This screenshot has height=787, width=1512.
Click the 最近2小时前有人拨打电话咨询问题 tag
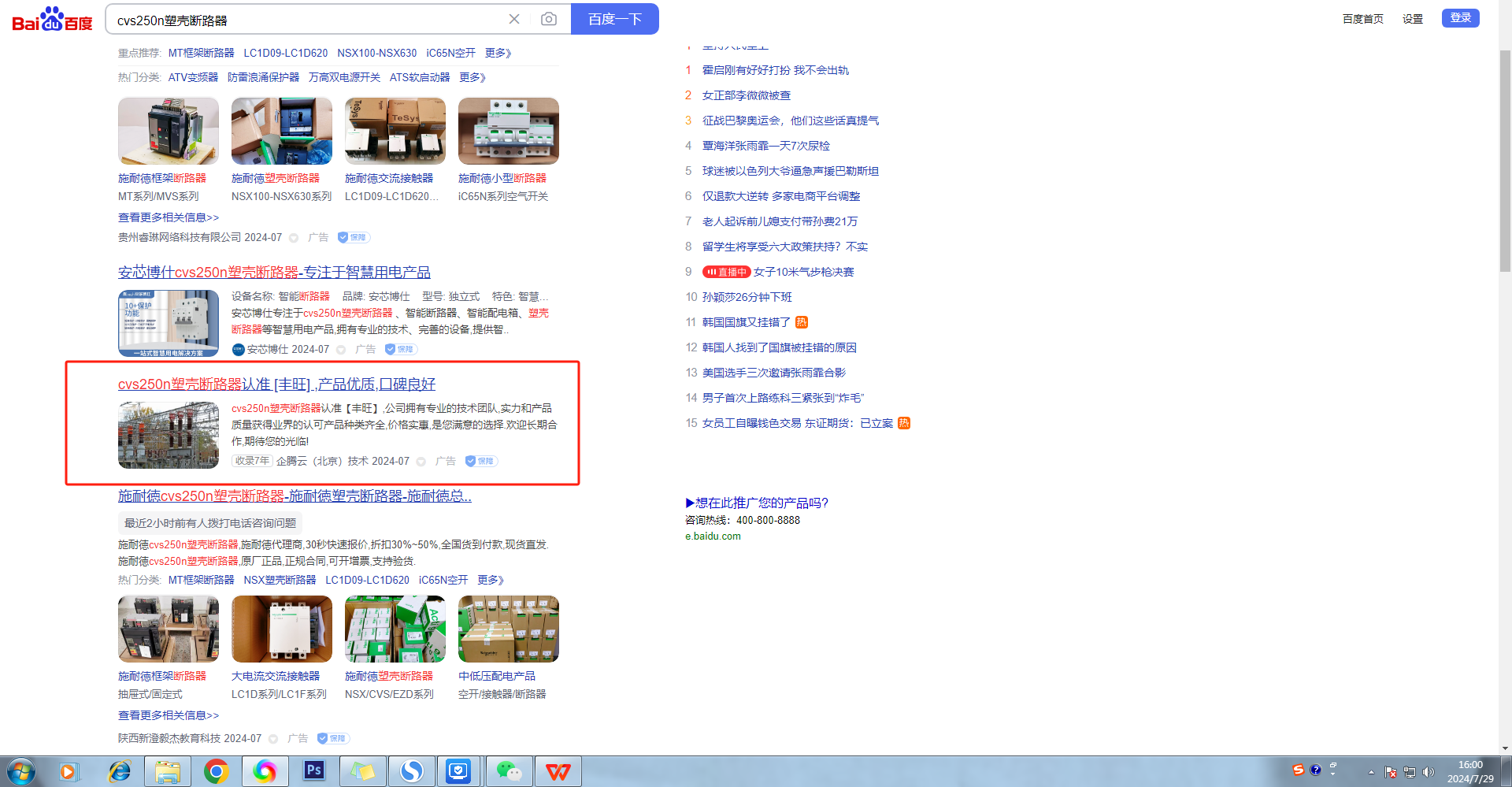point(210,523)
